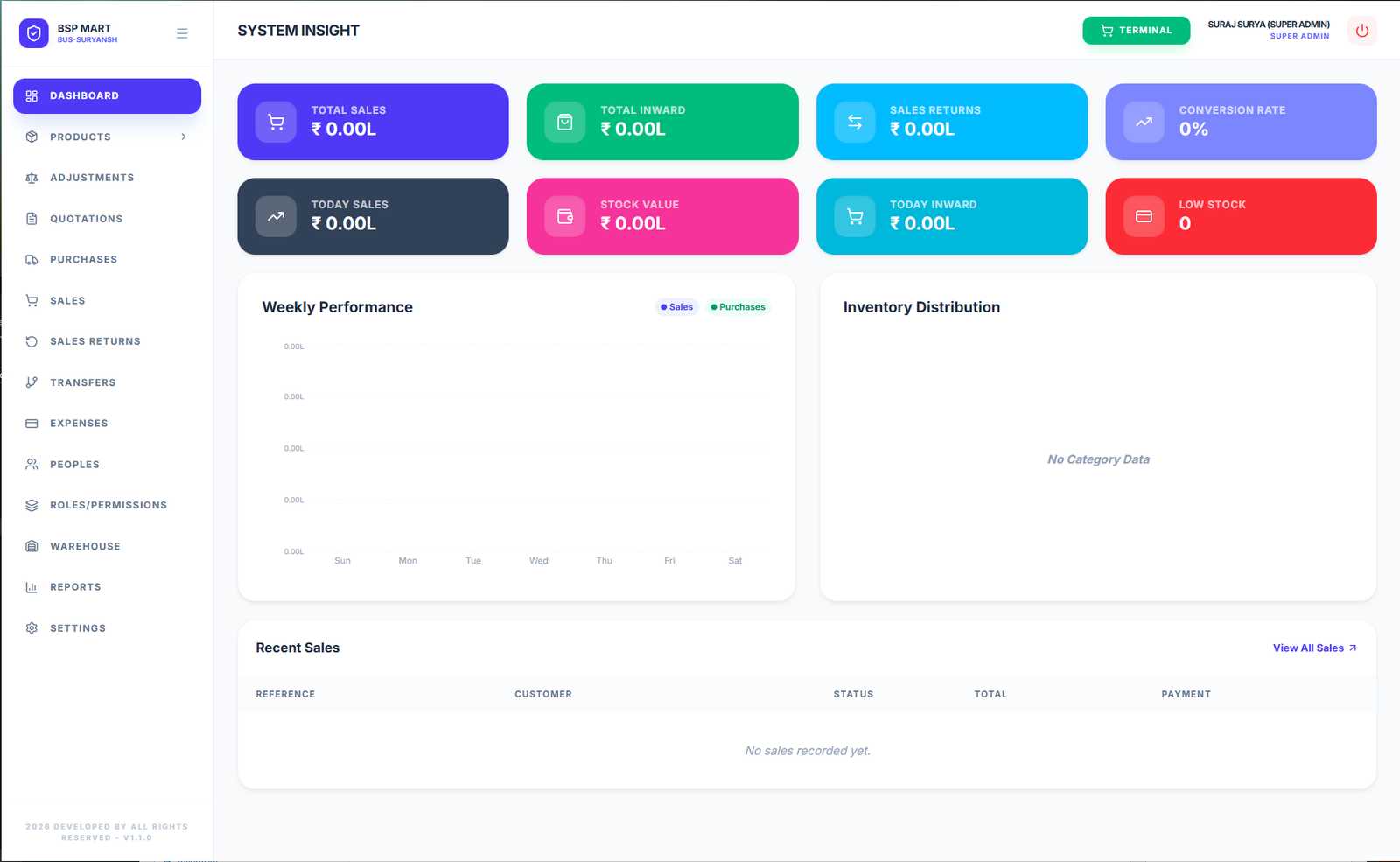Screen dimensions: 1400x862
Task: Go to Quotations in sidebar
Action: [86, 219]
